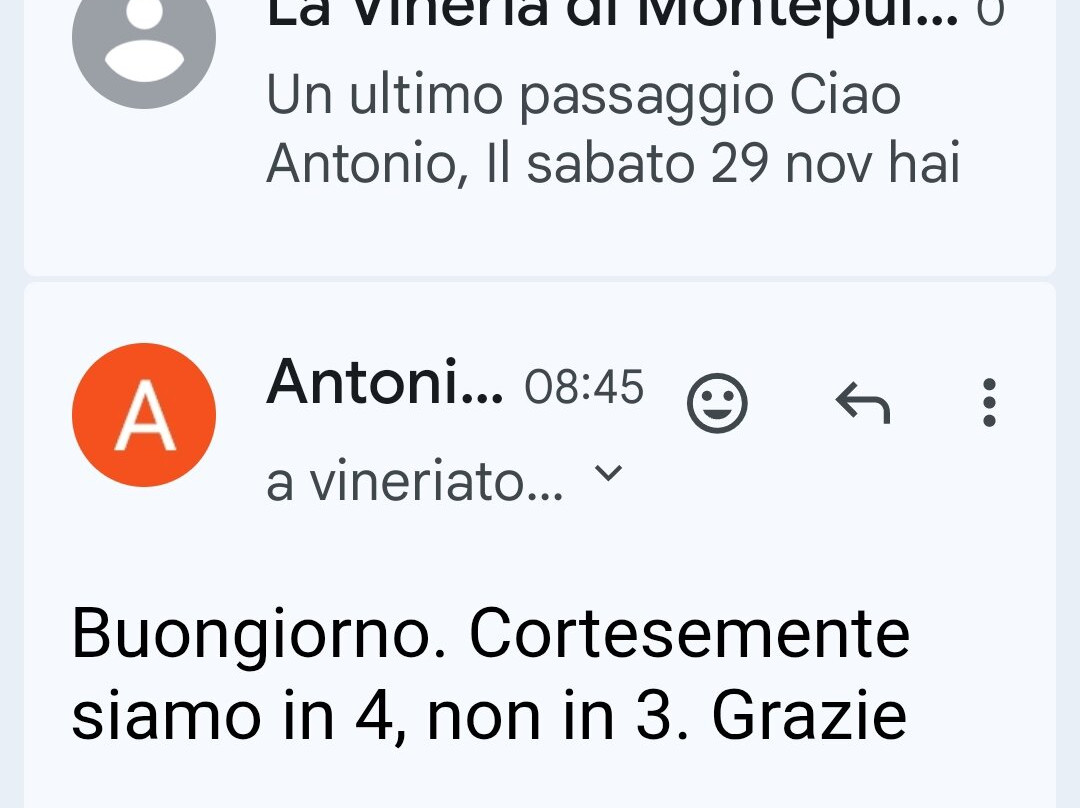Viewport: 1080px width, 808px height.
Task: Tap blank area below the La Vineria snippet
Action: (540, 235)
